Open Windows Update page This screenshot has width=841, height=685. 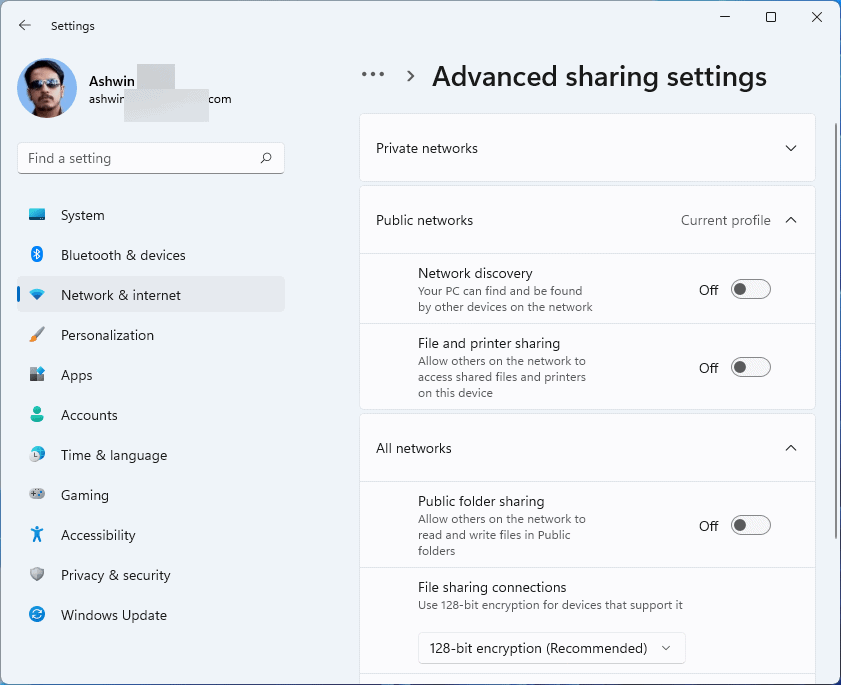(151, 615)
